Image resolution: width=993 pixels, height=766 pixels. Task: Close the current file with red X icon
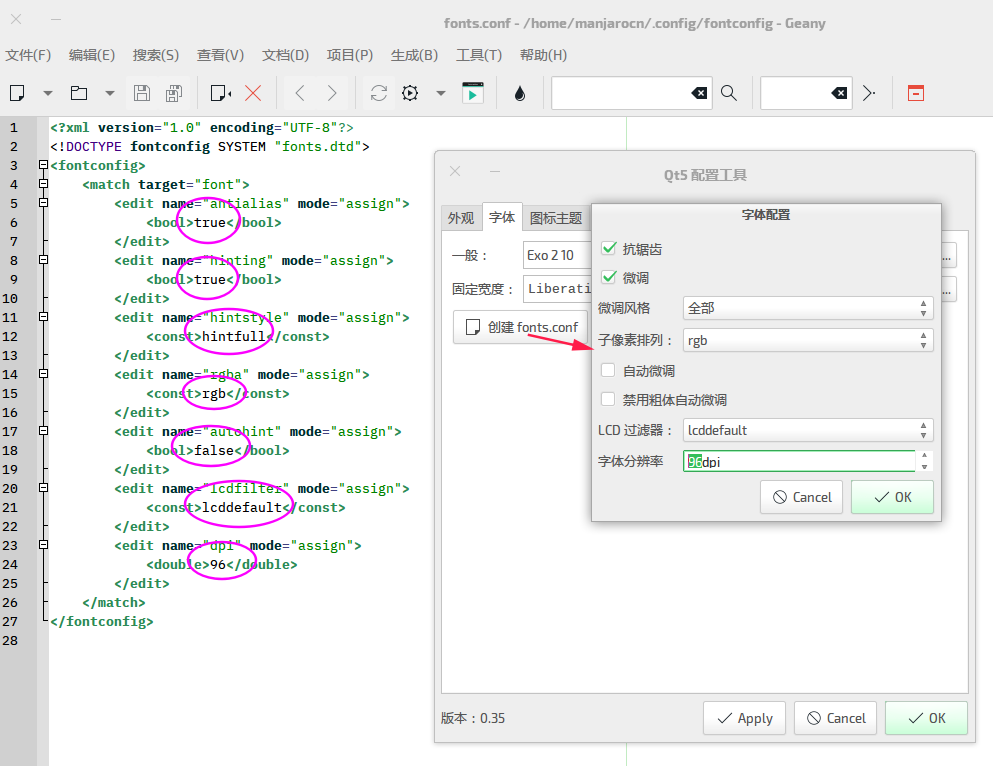tap(253, 93)
